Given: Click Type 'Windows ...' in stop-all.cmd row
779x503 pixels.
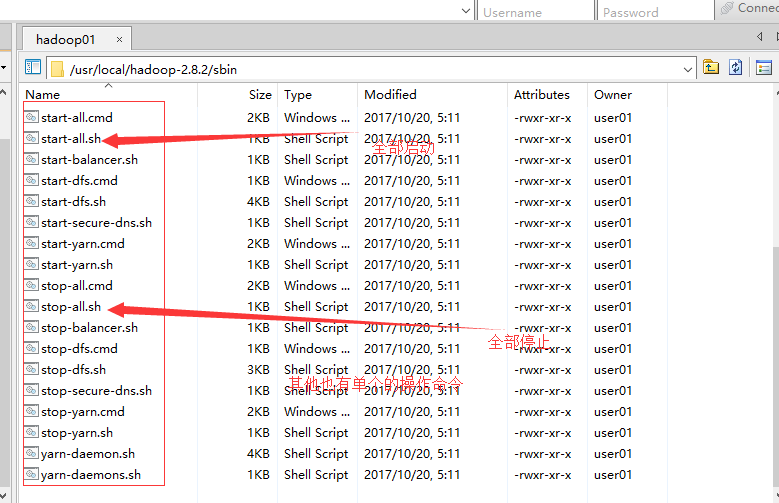Looking at the screenshot, I should (317, 286).
